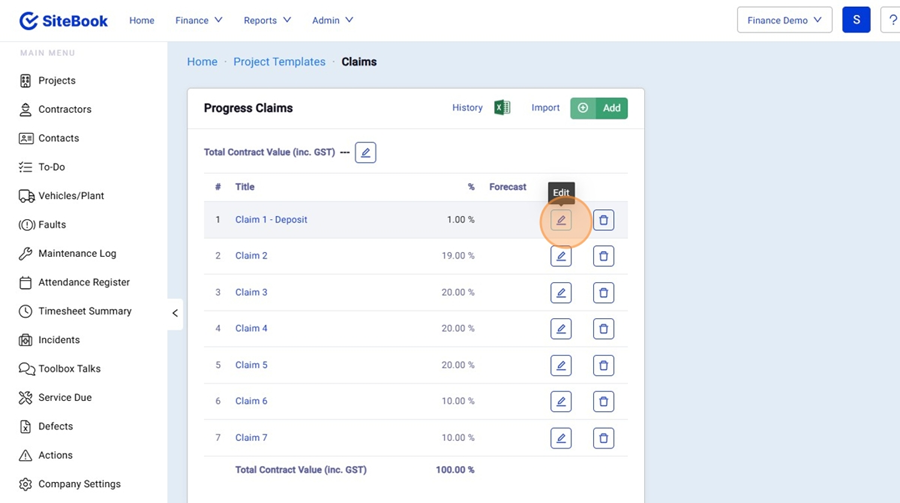Remove Claim 6 with the trash icon

(603, 402)
